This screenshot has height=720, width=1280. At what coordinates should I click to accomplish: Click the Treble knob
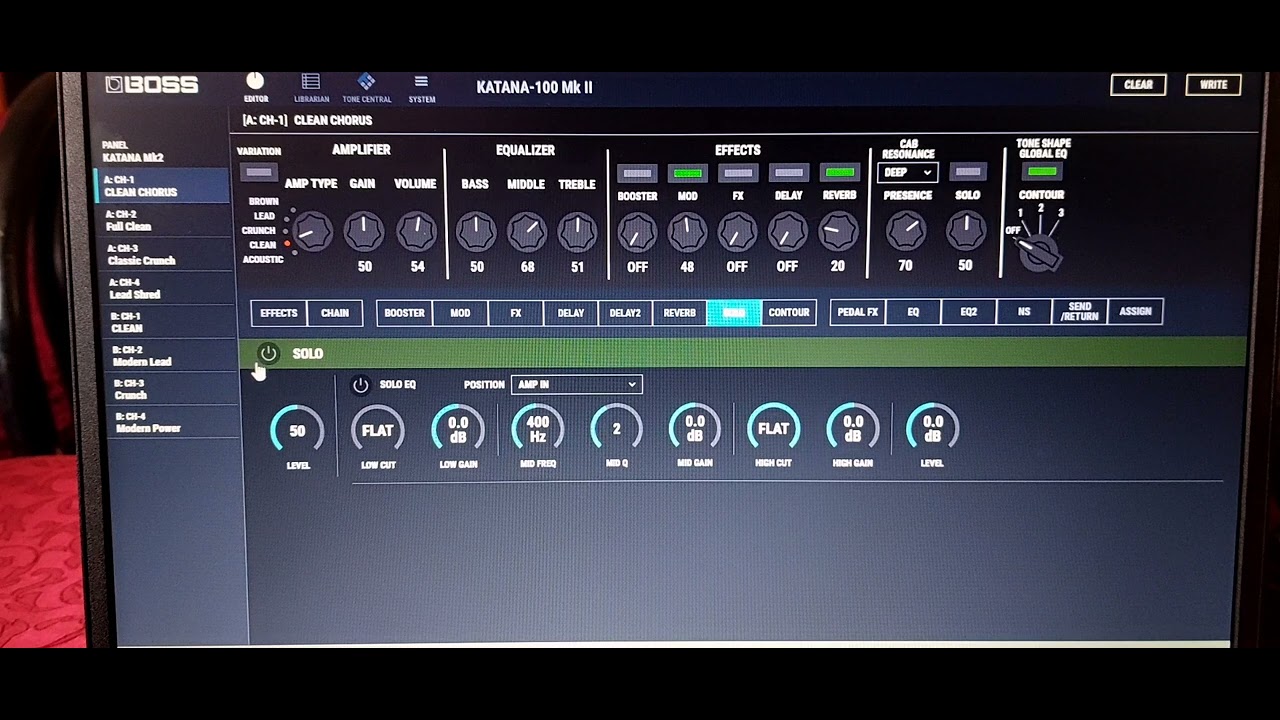(x=577, y=232)
